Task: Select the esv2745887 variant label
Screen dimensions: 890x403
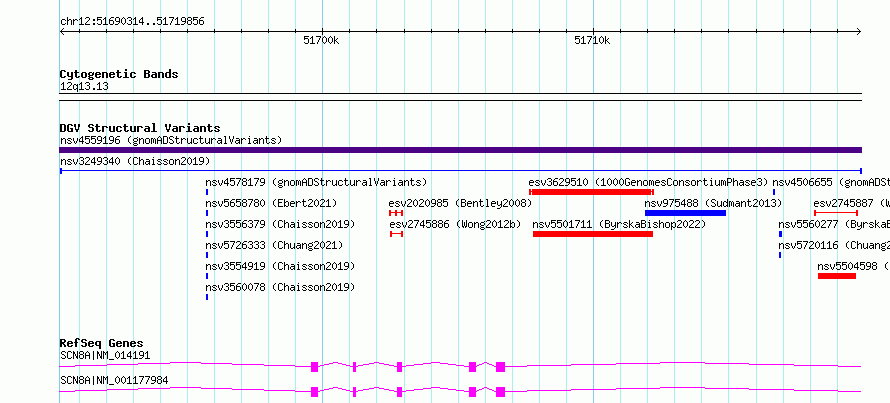Action: (851, 203)
